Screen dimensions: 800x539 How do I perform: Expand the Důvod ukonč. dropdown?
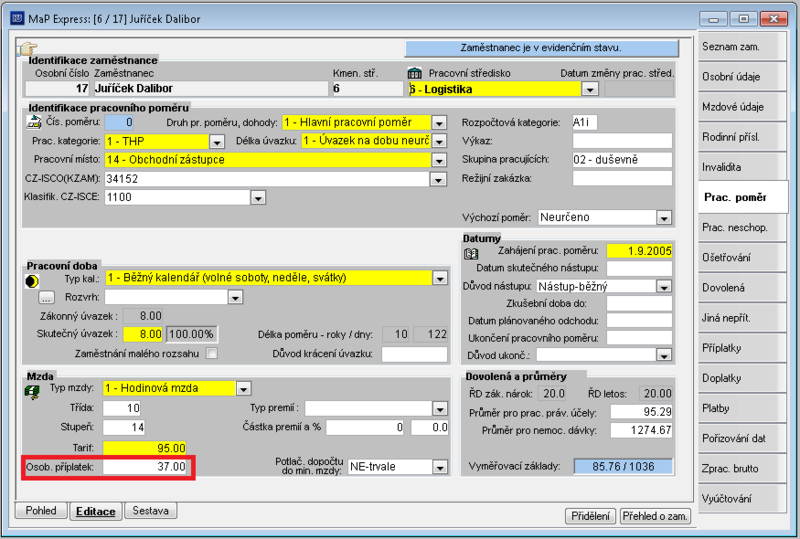(x=664, y=355)
